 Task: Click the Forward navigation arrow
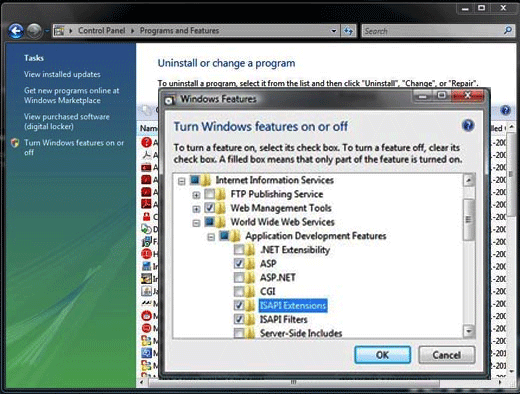tap(34, 31)
